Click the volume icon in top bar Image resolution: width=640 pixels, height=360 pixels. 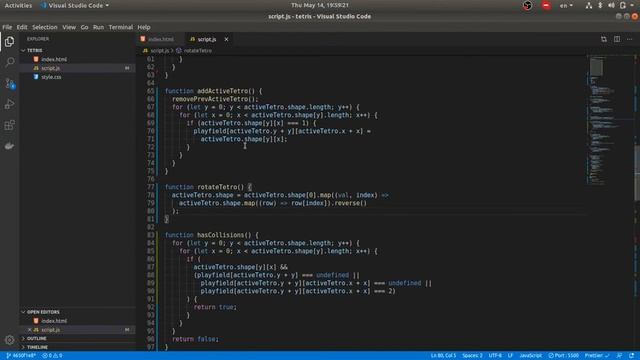click(611, 5)
